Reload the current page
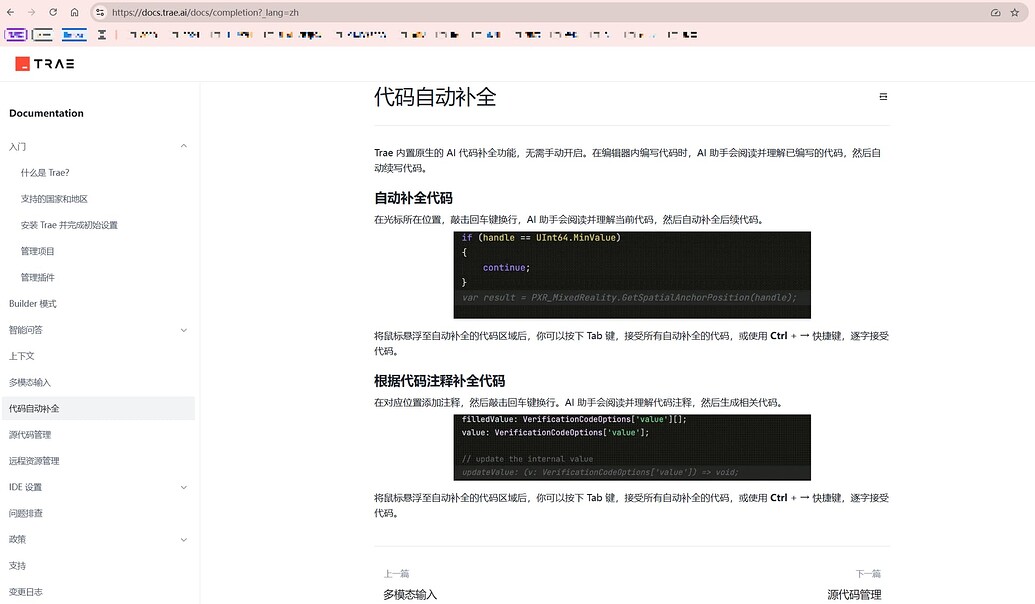 click(53, 13)
